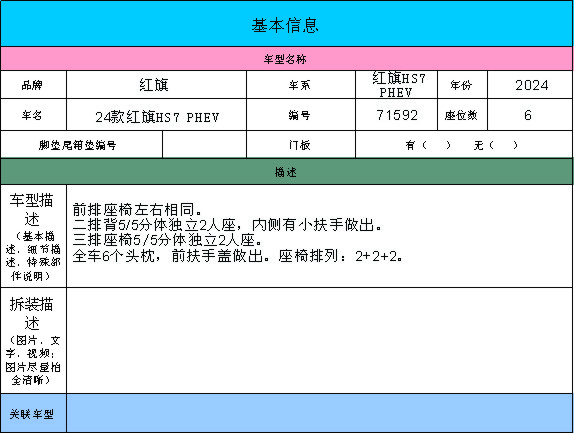Select the empty 拆装描述 content area
The image size is (574, 433).
319,341
